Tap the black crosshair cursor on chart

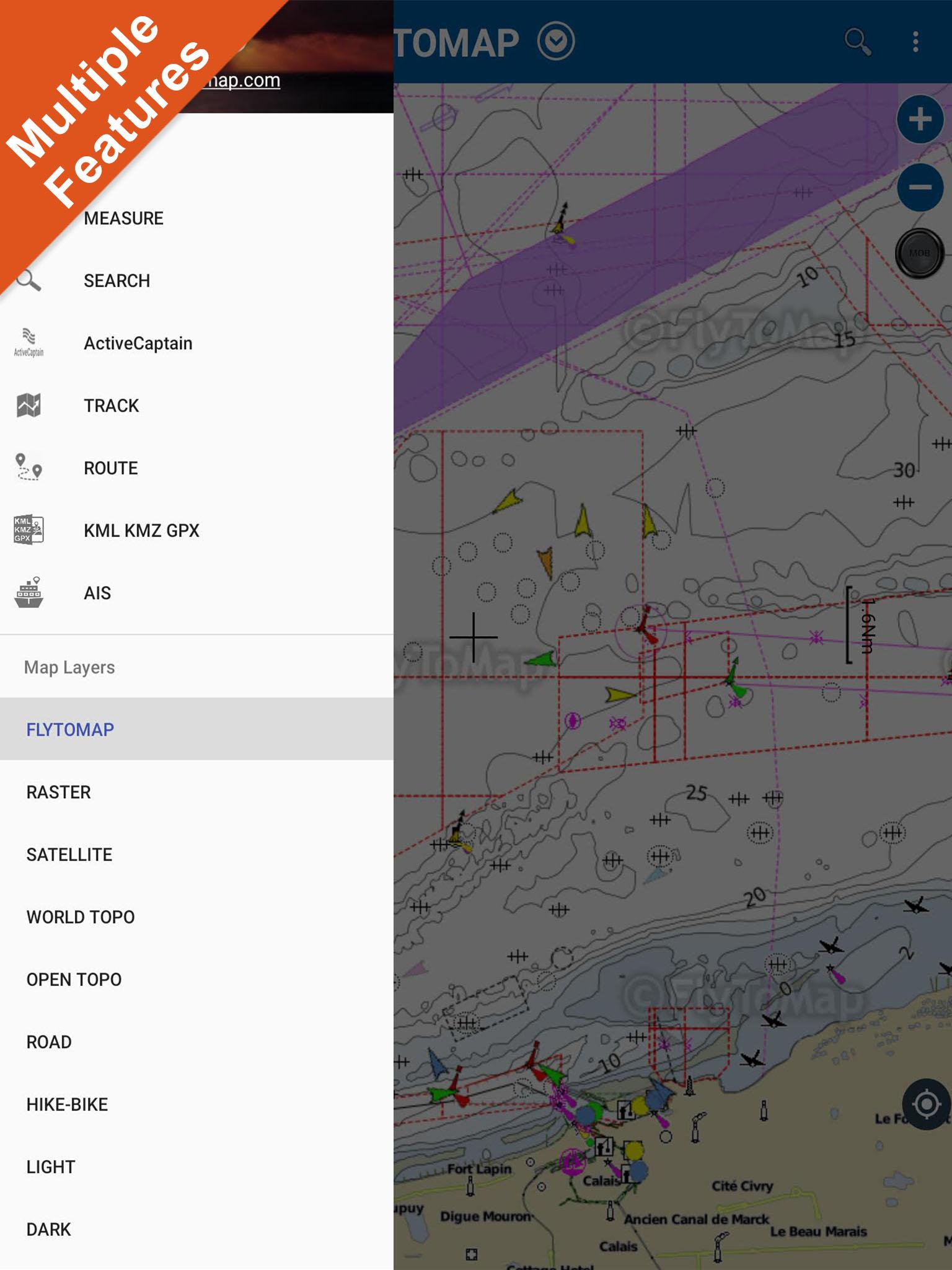(x=474, y=637)
